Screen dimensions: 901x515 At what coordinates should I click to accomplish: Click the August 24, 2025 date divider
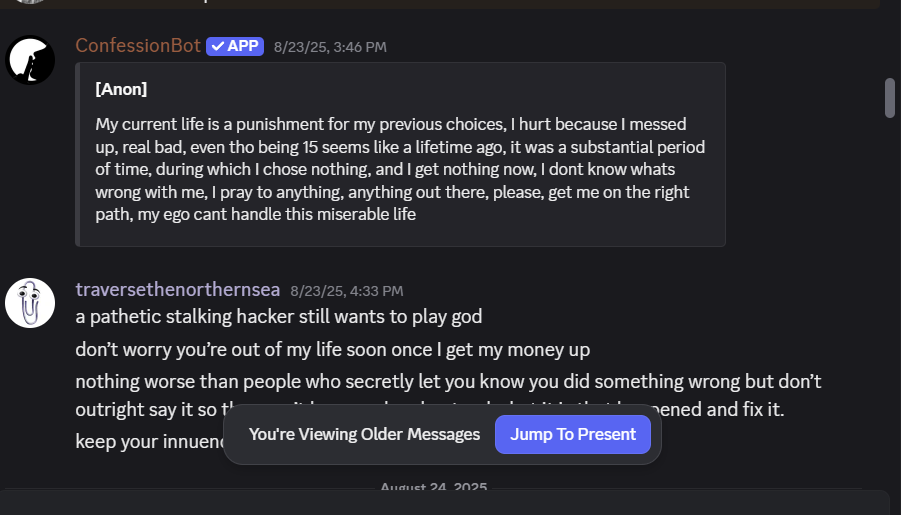point(433,488)
